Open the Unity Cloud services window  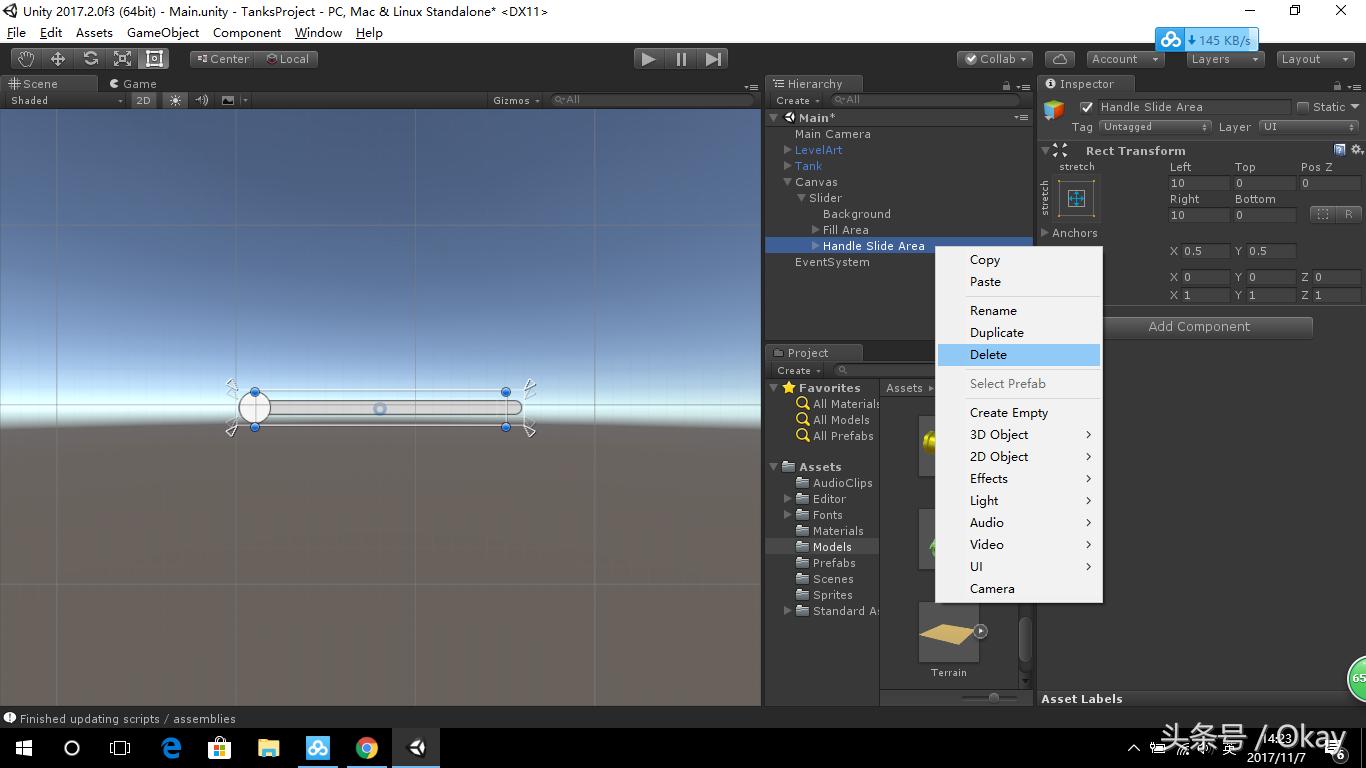(1059, 58)
